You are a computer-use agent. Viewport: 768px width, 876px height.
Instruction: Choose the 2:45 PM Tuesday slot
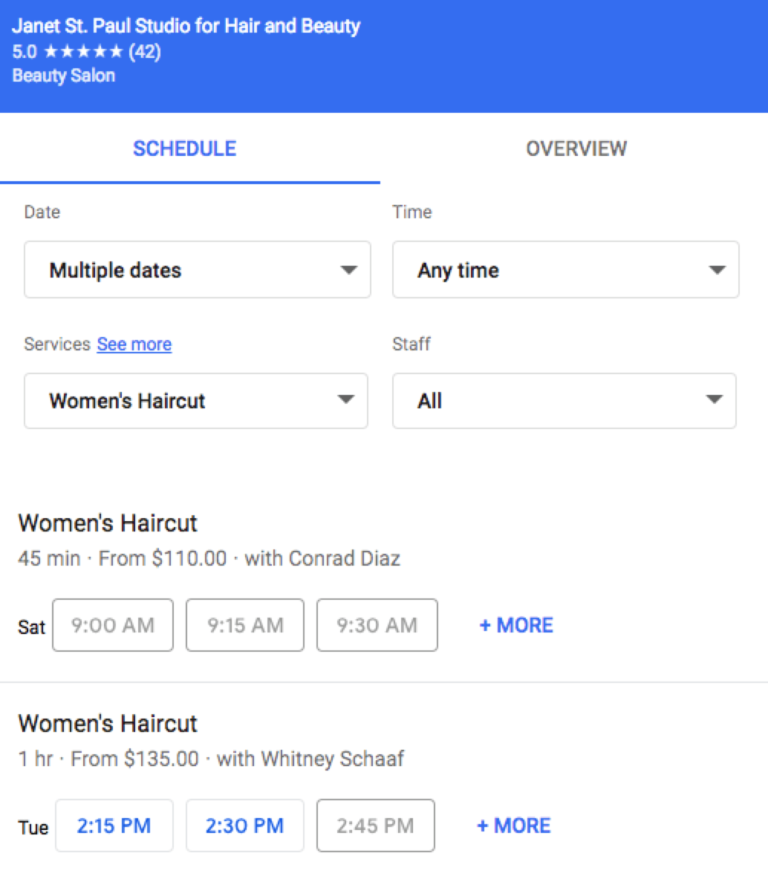(x=375, y=826)
